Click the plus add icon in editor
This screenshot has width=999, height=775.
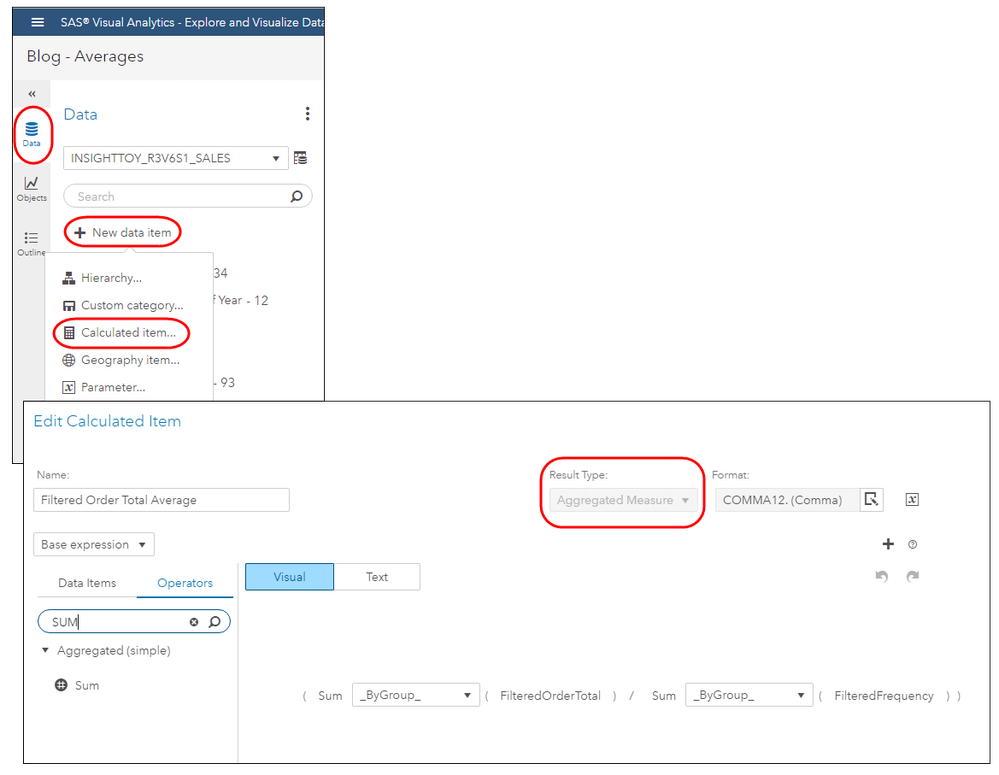click(888, 544)
